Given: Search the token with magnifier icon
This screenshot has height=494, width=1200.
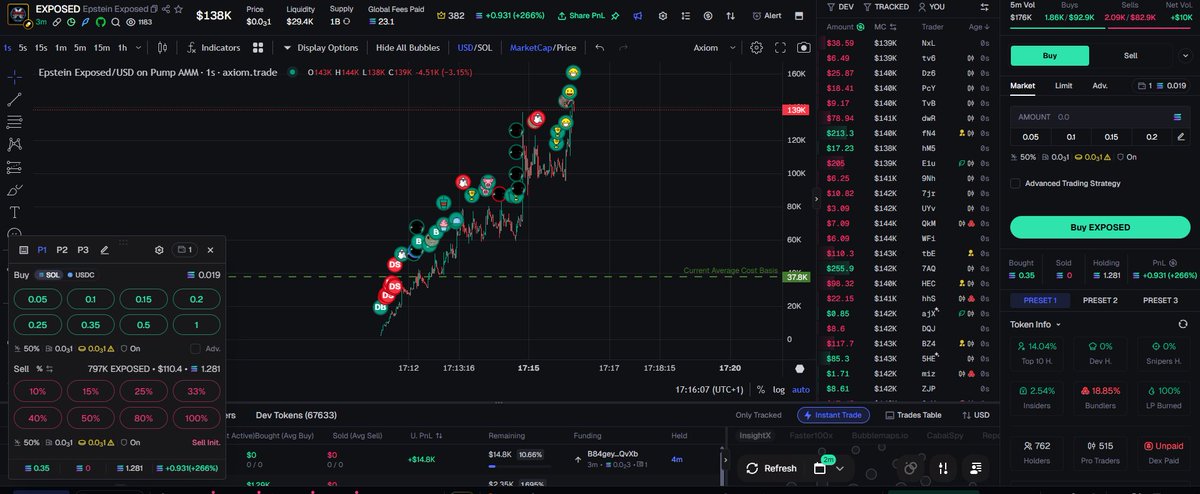Looking at the screenshot, I should (115, 21).
